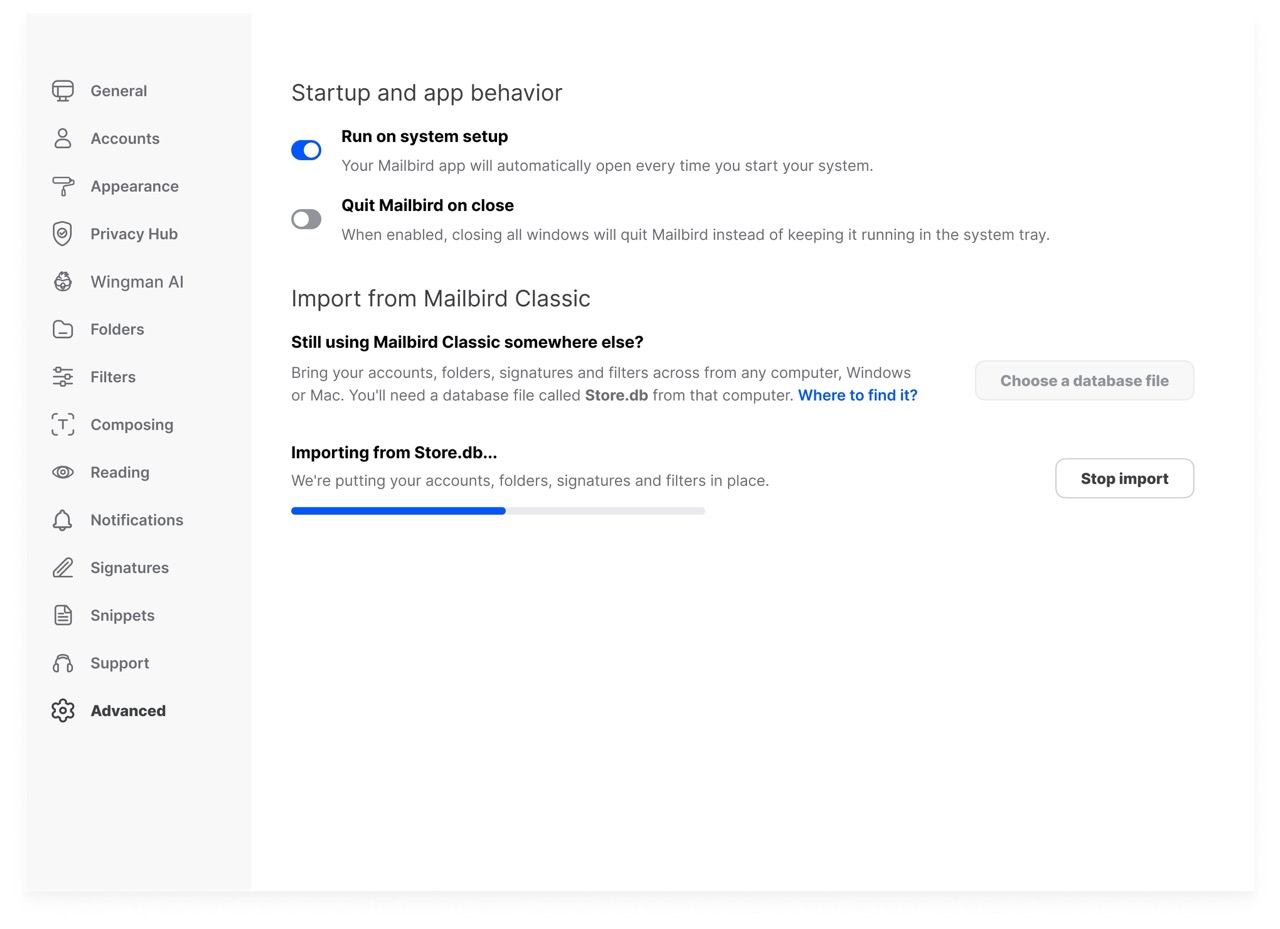Open the Notifications settings label

pyautogui.click(x=137, y=520)
